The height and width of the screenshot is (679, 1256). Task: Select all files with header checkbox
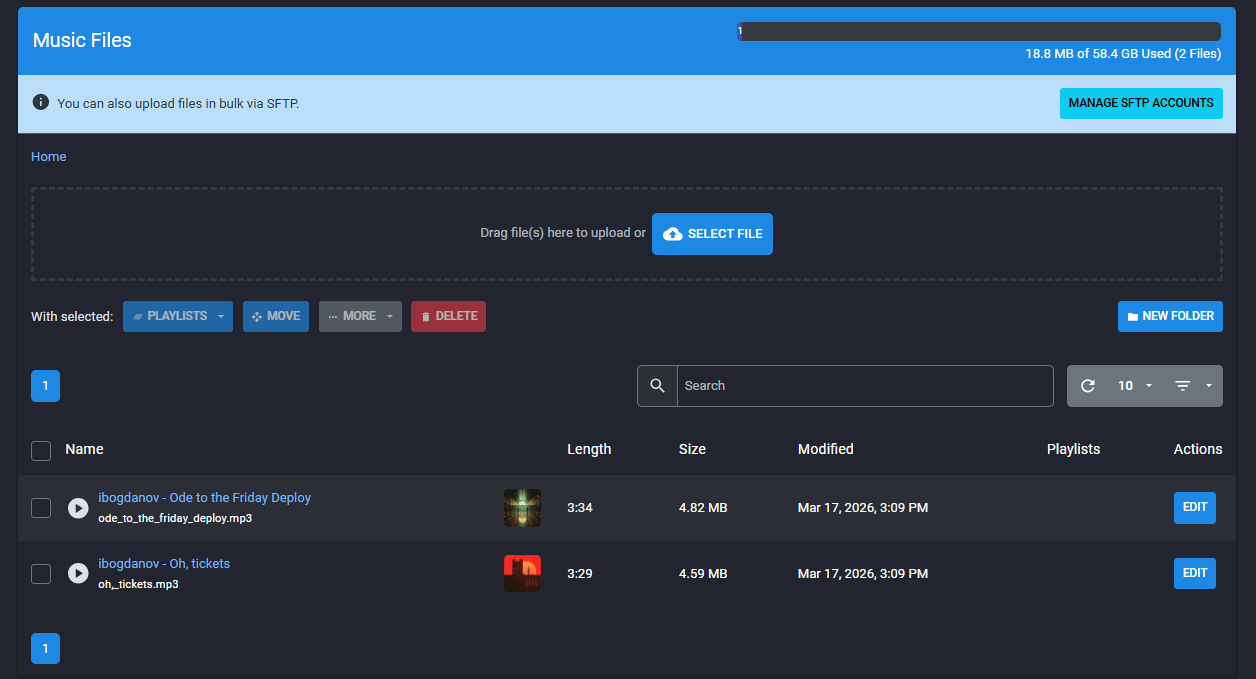[x=41, y=450]
